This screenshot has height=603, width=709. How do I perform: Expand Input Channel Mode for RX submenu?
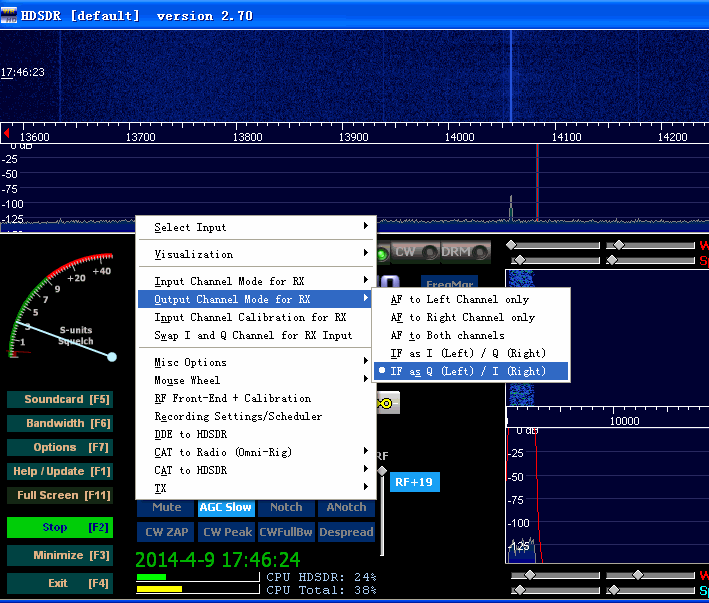(x=256, y=281)
